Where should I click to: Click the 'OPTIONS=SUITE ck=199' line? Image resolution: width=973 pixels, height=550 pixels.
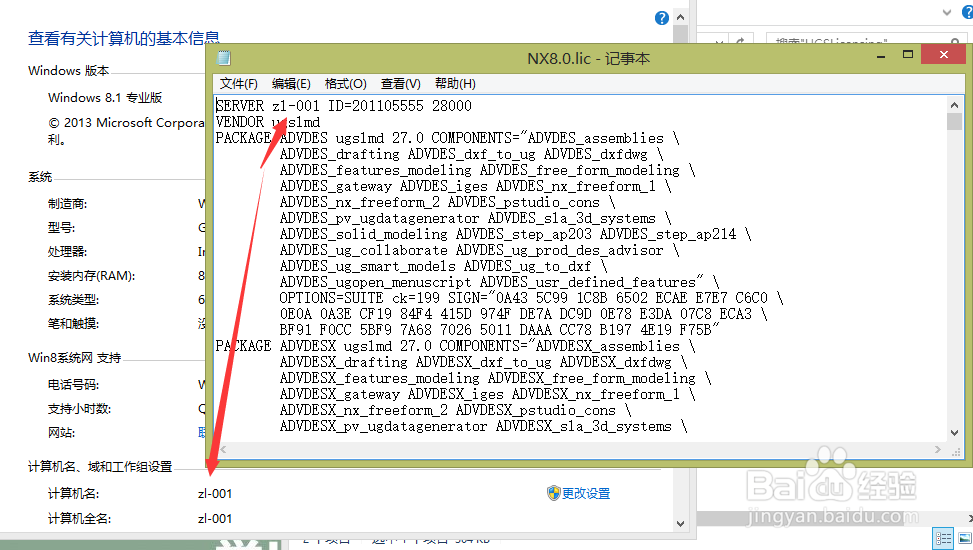click(x=531, y=298)
